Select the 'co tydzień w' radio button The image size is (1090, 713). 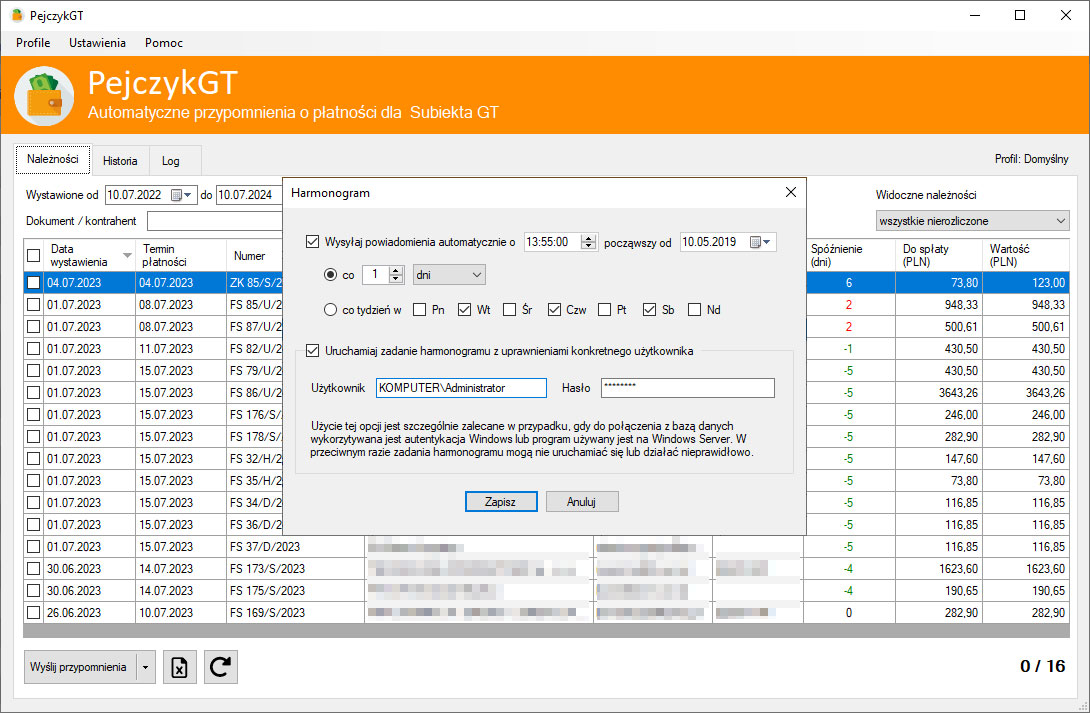click(330, 310)
